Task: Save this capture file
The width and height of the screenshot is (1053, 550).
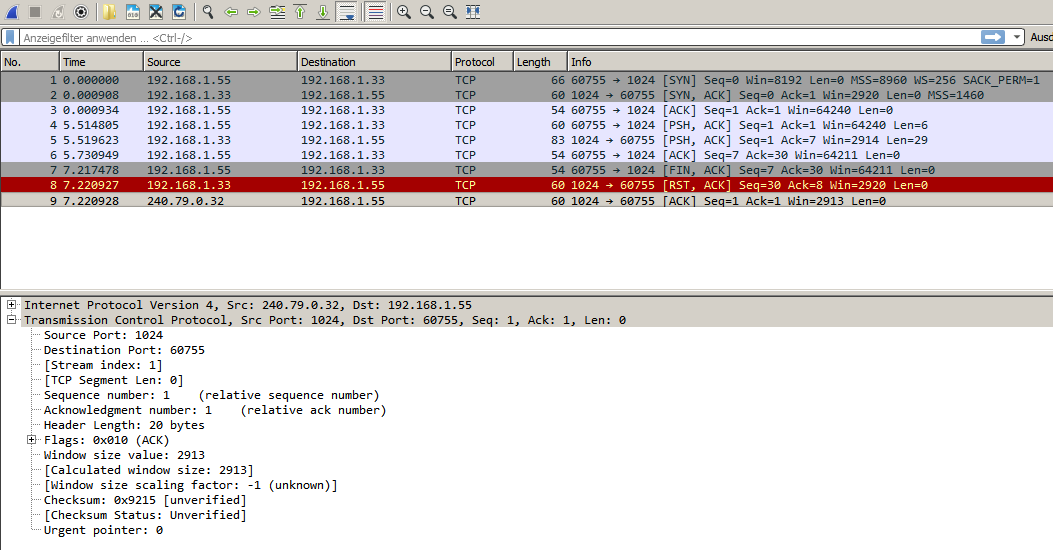Action: pyautogui.click(x=132, y=12)
